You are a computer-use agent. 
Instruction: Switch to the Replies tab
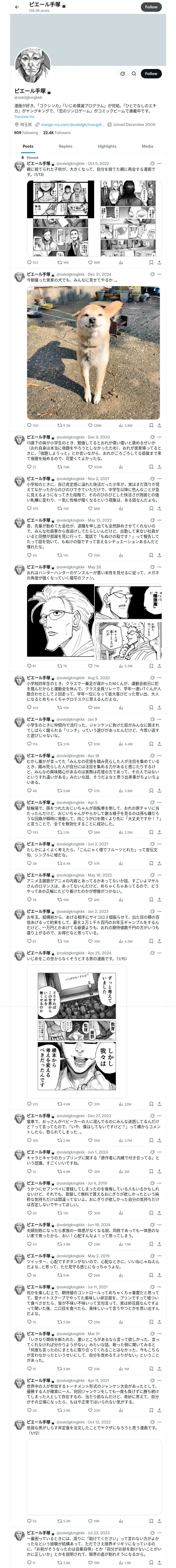click(65, 146)
